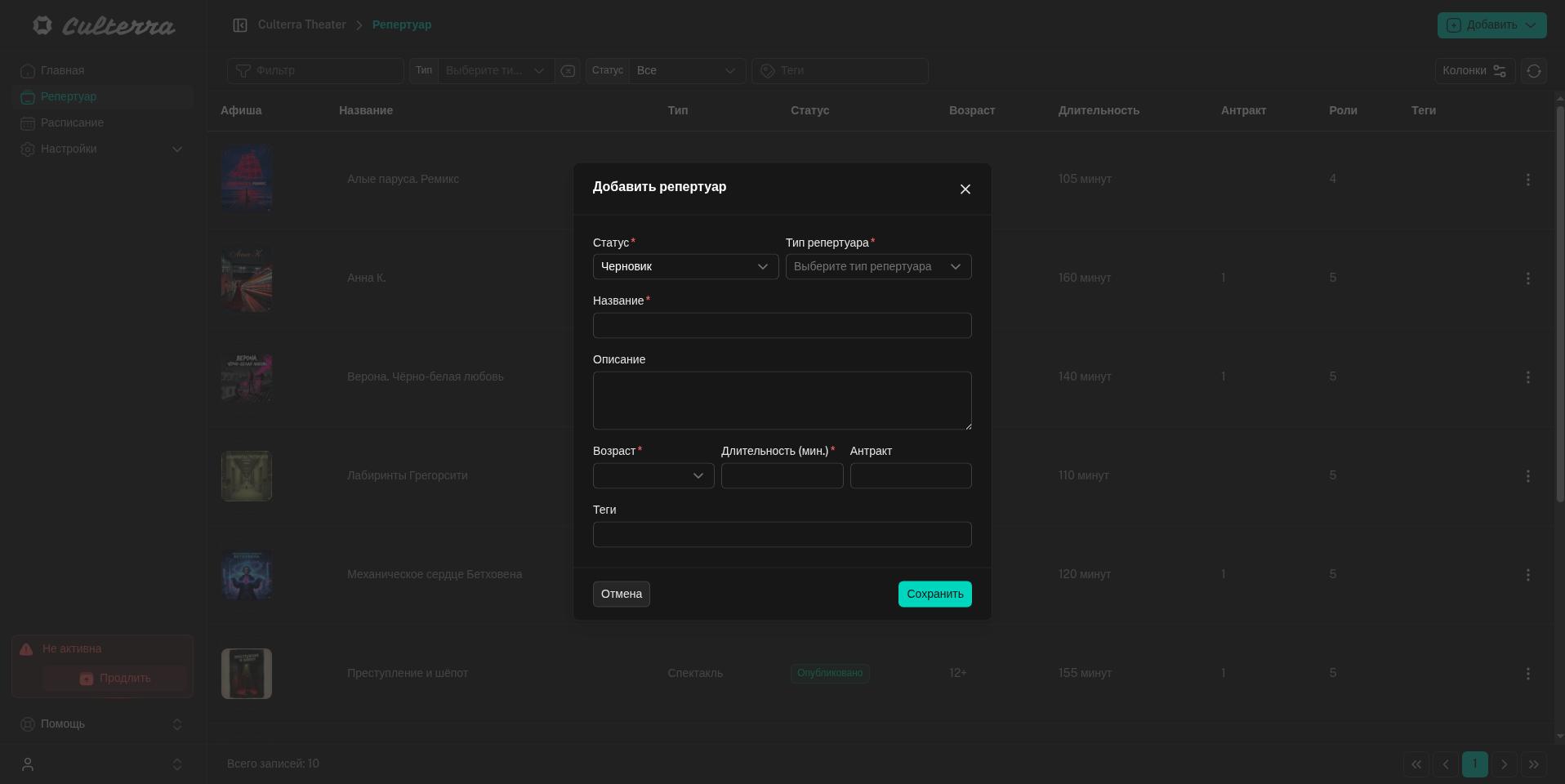Open the Расписание menu item
Image resolution: width=1565 pixels, height=784 pixels.
pyautogui.click(x=72, y=122)
